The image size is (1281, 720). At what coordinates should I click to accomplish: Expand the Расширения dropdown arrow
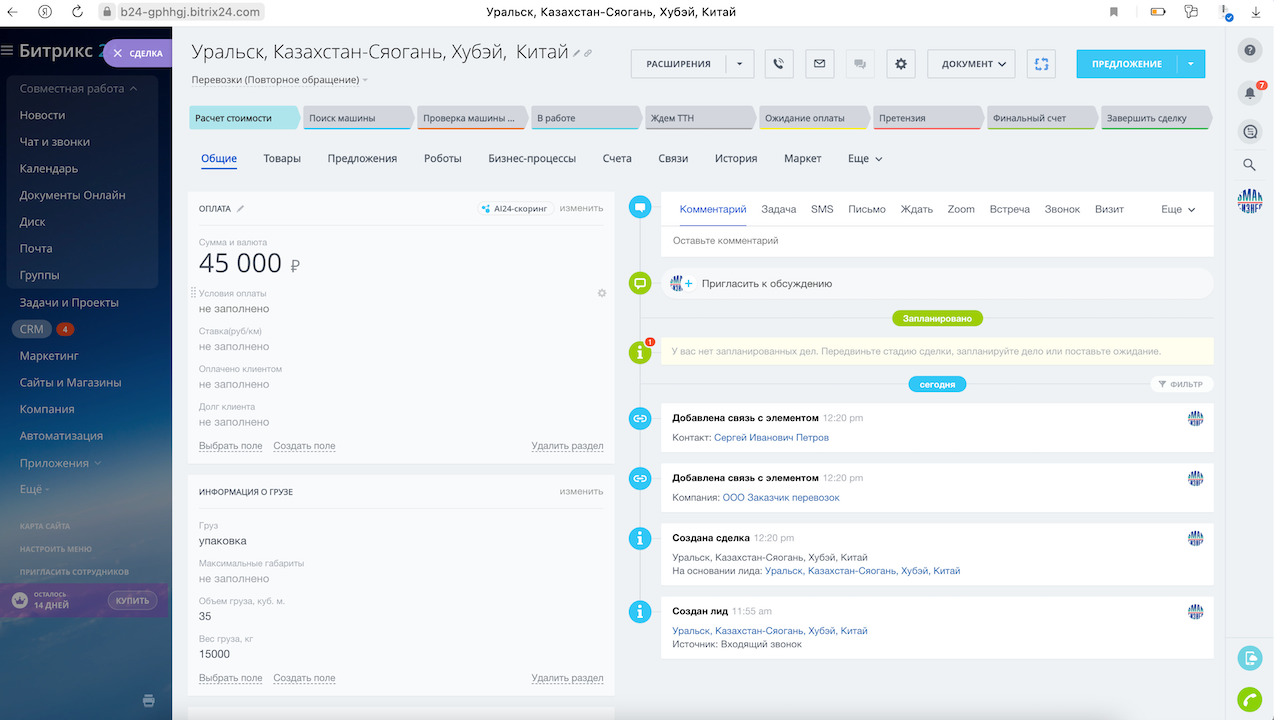tap(739, 64)
